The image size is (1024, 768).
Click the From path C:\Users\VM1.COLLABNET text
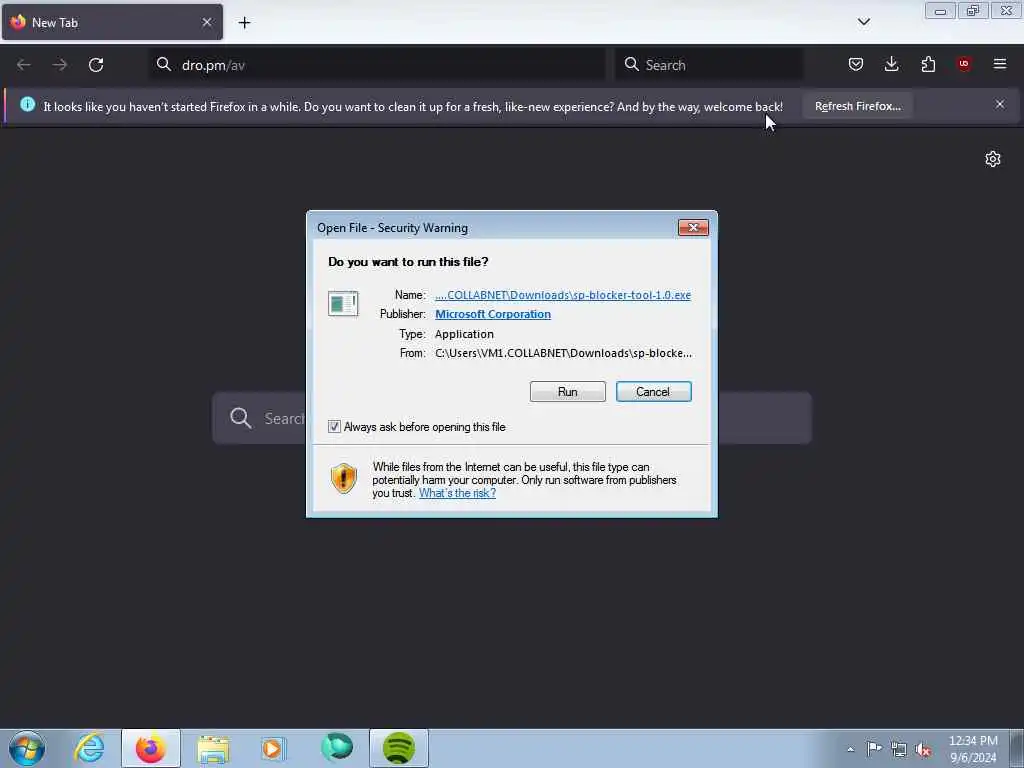click(x=563, y=353)
